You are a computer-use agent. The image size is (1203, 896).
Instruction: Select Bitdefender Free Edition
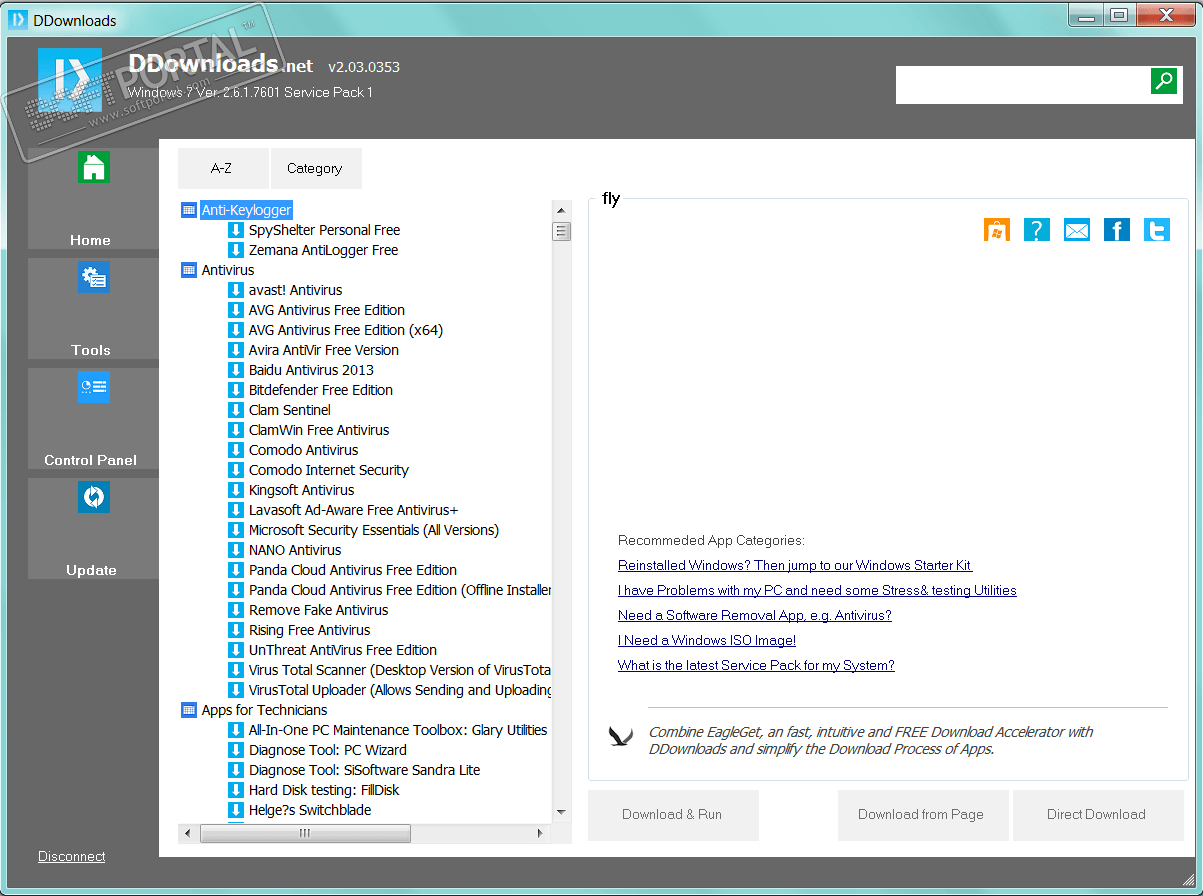click(x=320, y=390)
